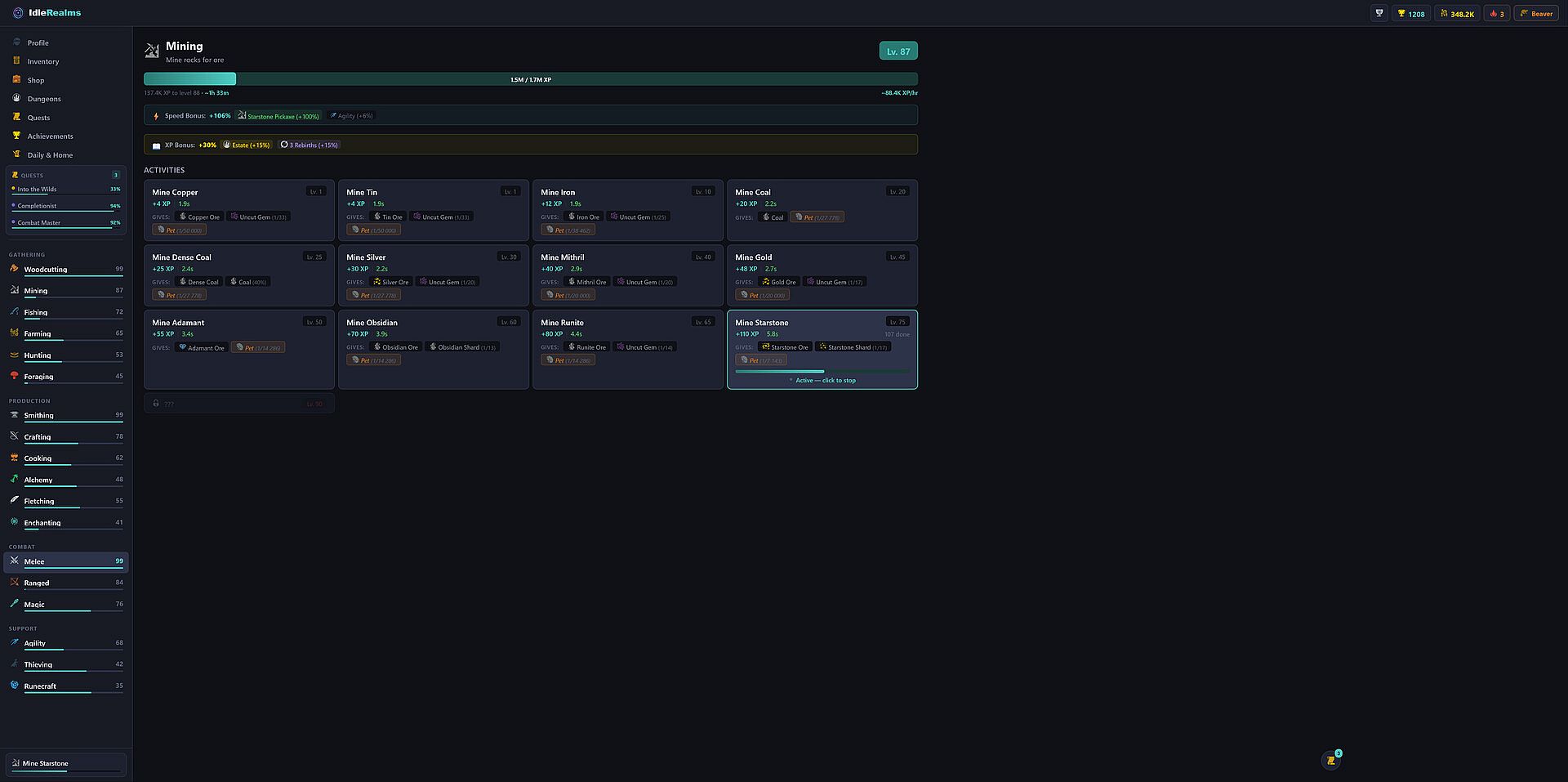
Task: Open the leaderboard trophy icon button
Action: click(1379, 13)
